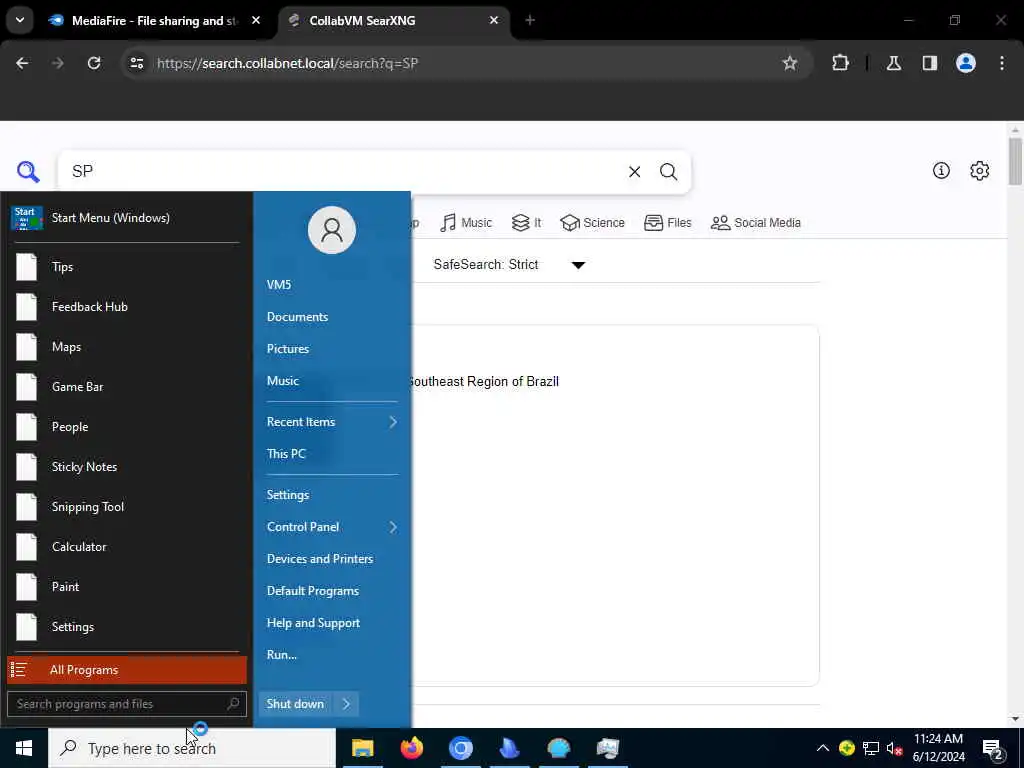
Task: Open the Music folder in the Start menu
Action: 283,381
